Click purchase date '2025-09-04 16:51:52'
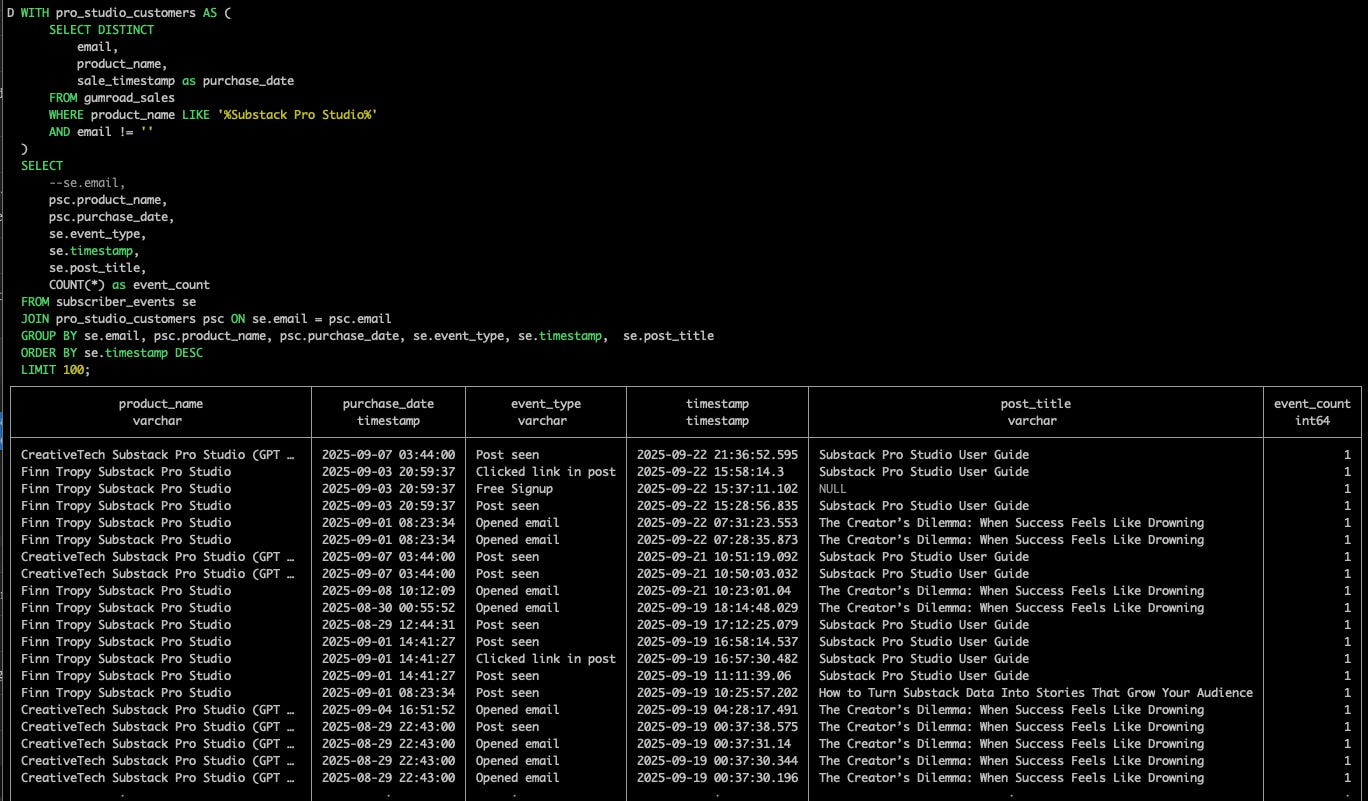1368x801 pixels. click(x=388, y=710)
